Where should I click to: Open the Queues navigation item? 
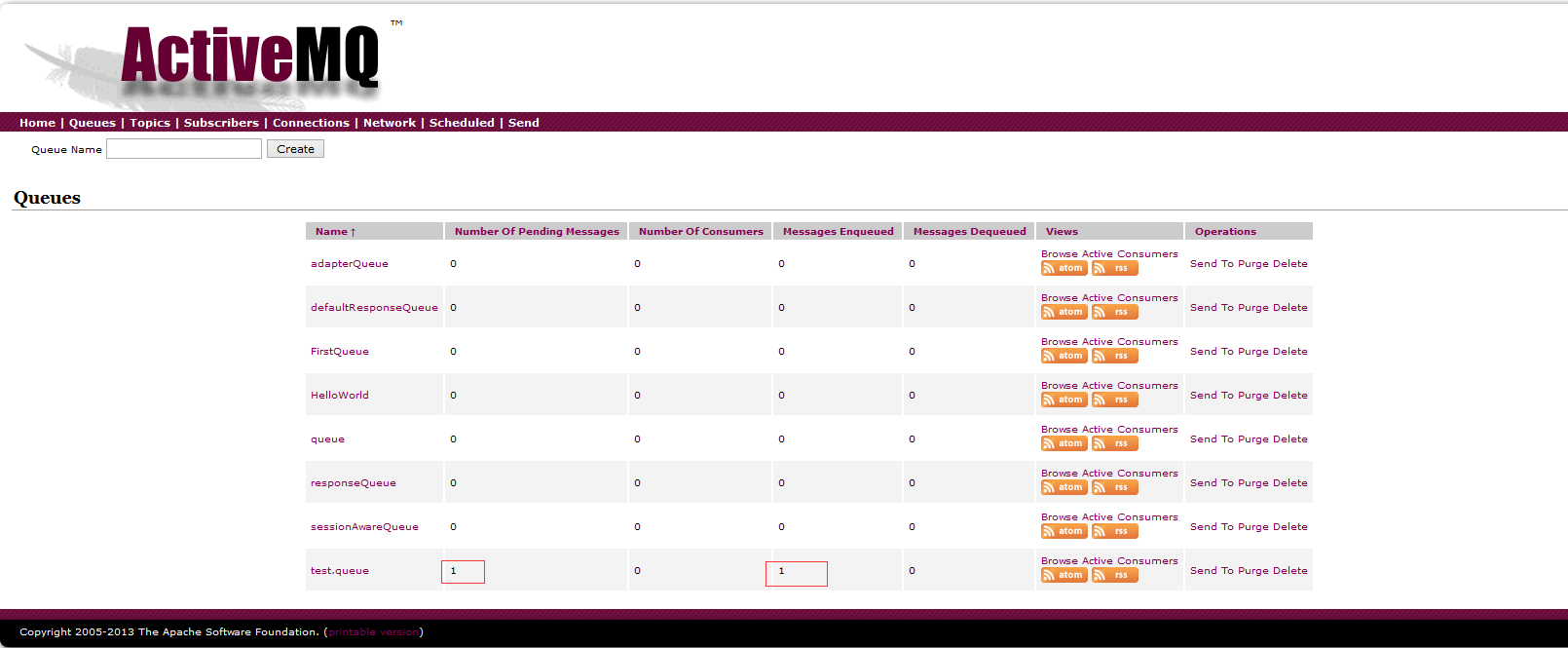tap(93, 123)
